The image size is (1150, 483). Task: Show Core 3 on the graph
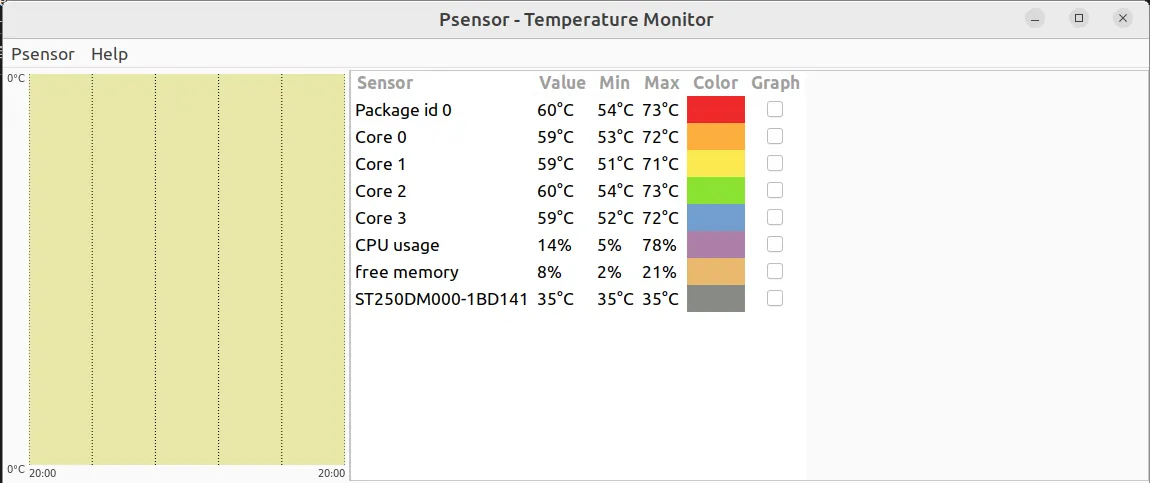(x=775, y=217)
